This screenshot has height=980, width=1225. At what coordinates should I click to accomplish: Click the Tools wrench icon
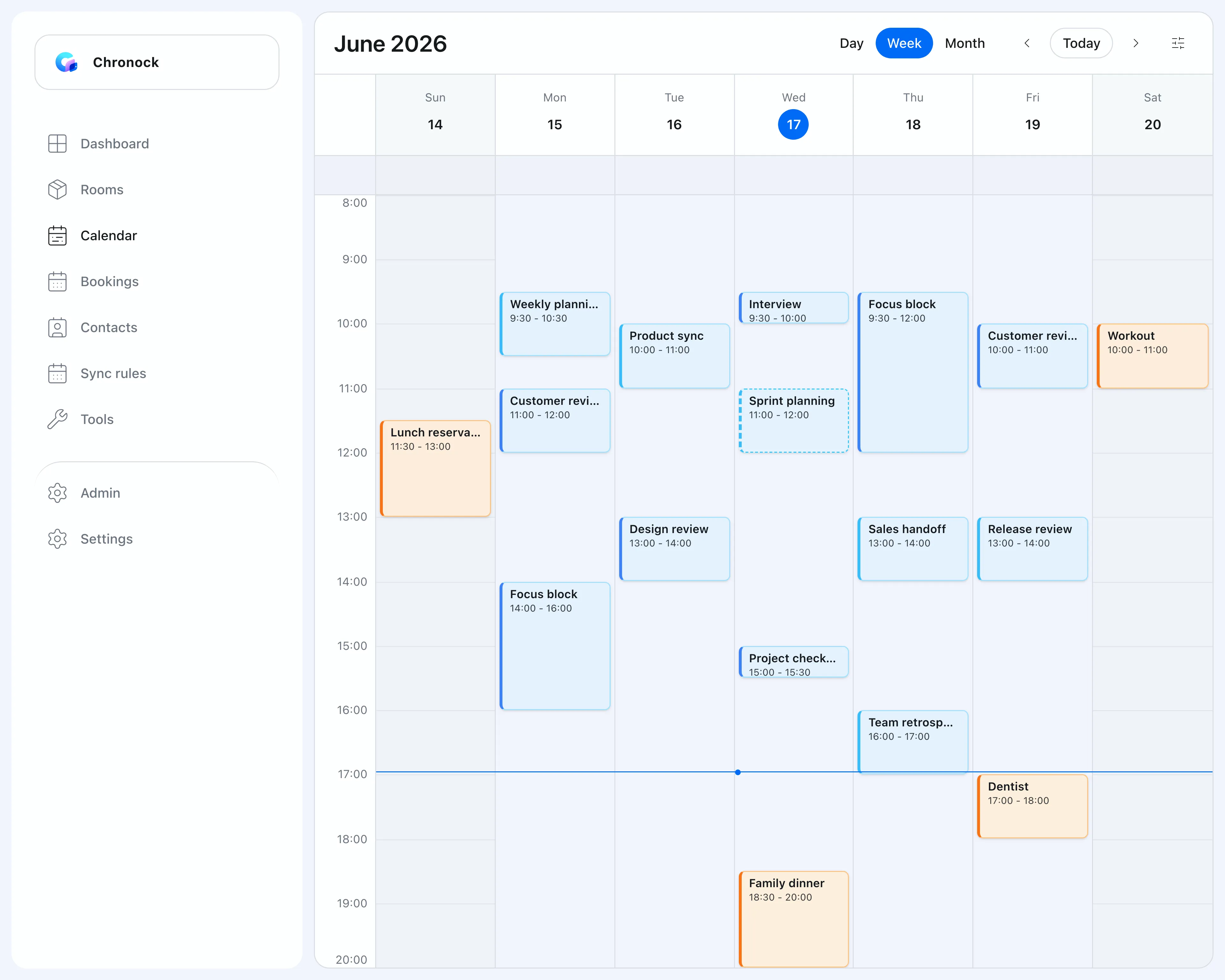(x=57, y=419)
